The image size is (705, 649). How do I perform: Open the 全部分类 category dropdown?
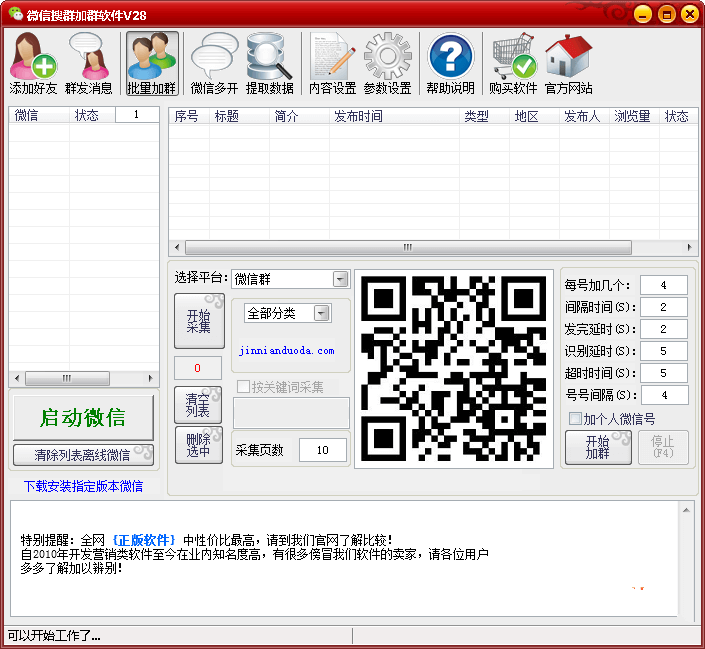[321, 313]
